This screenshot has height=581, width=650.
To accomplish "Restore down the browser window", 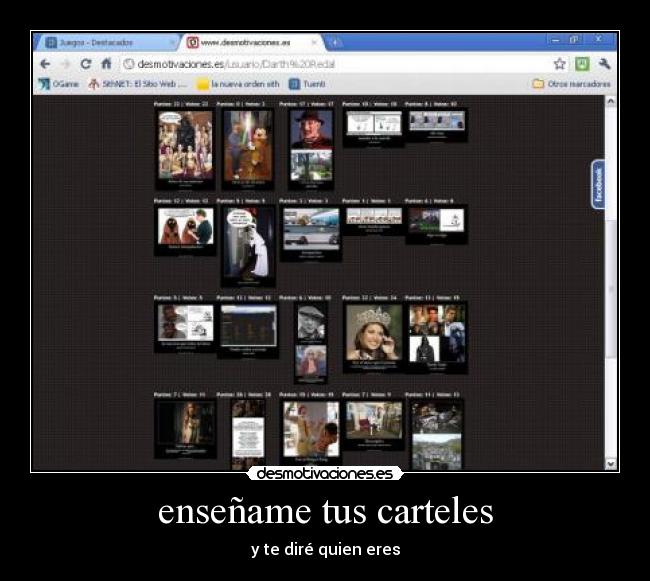I will click(574, 40).
